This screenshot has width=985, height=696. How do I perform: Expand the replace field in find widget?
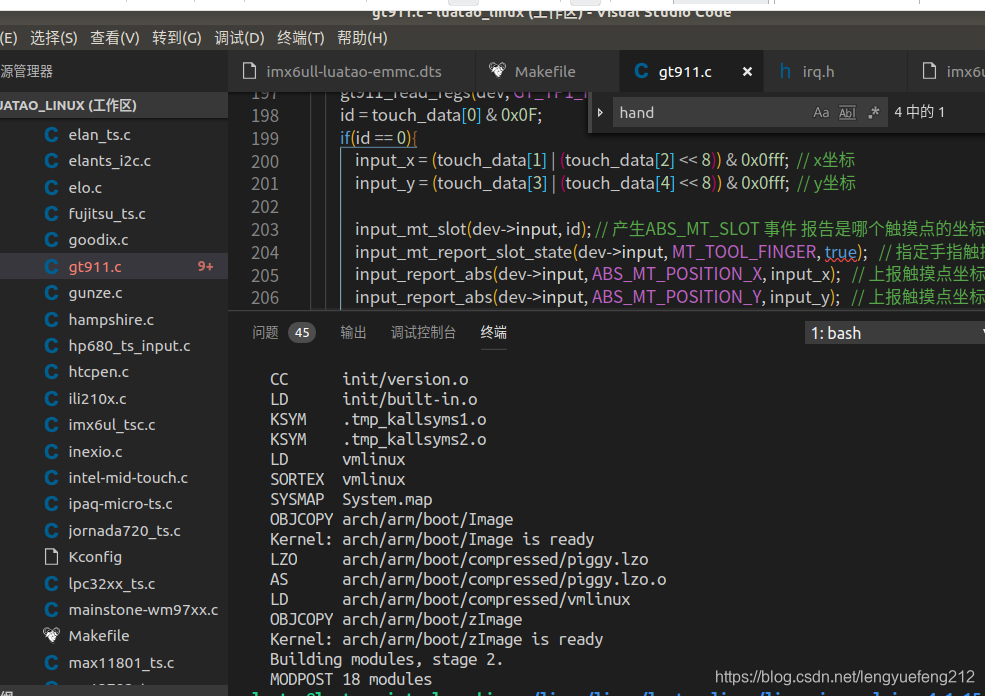point(600,112)
